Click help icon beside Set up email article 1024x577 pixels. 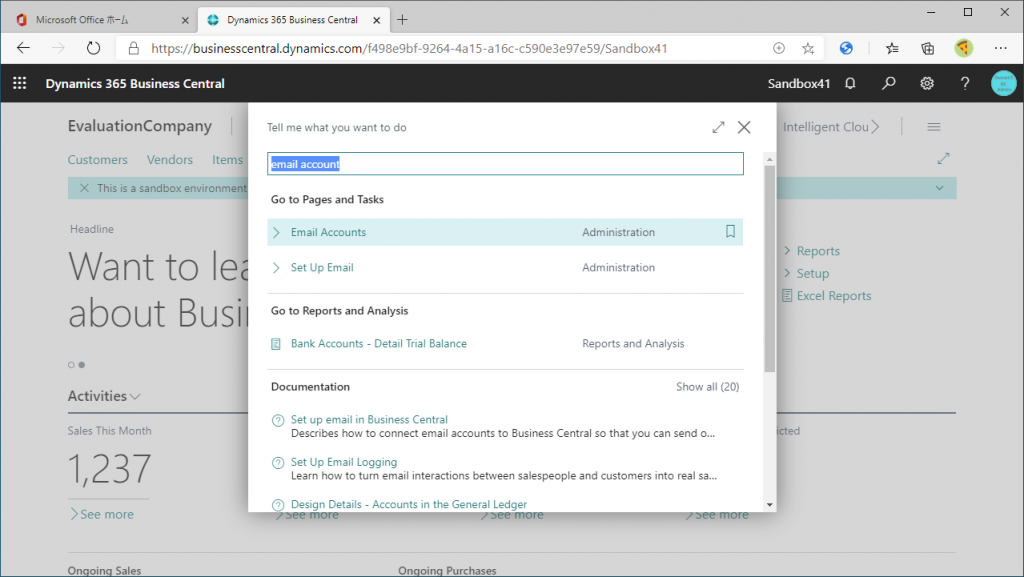278,420
